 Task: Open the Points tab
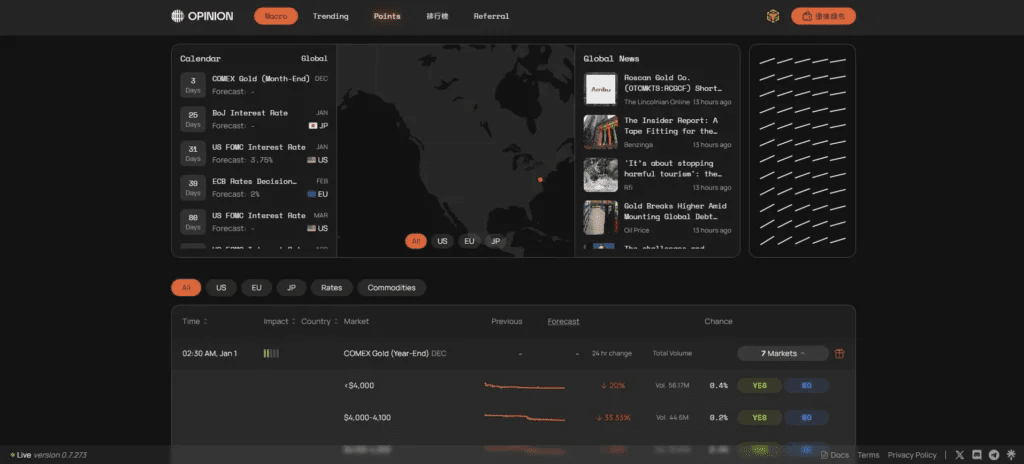387,16
